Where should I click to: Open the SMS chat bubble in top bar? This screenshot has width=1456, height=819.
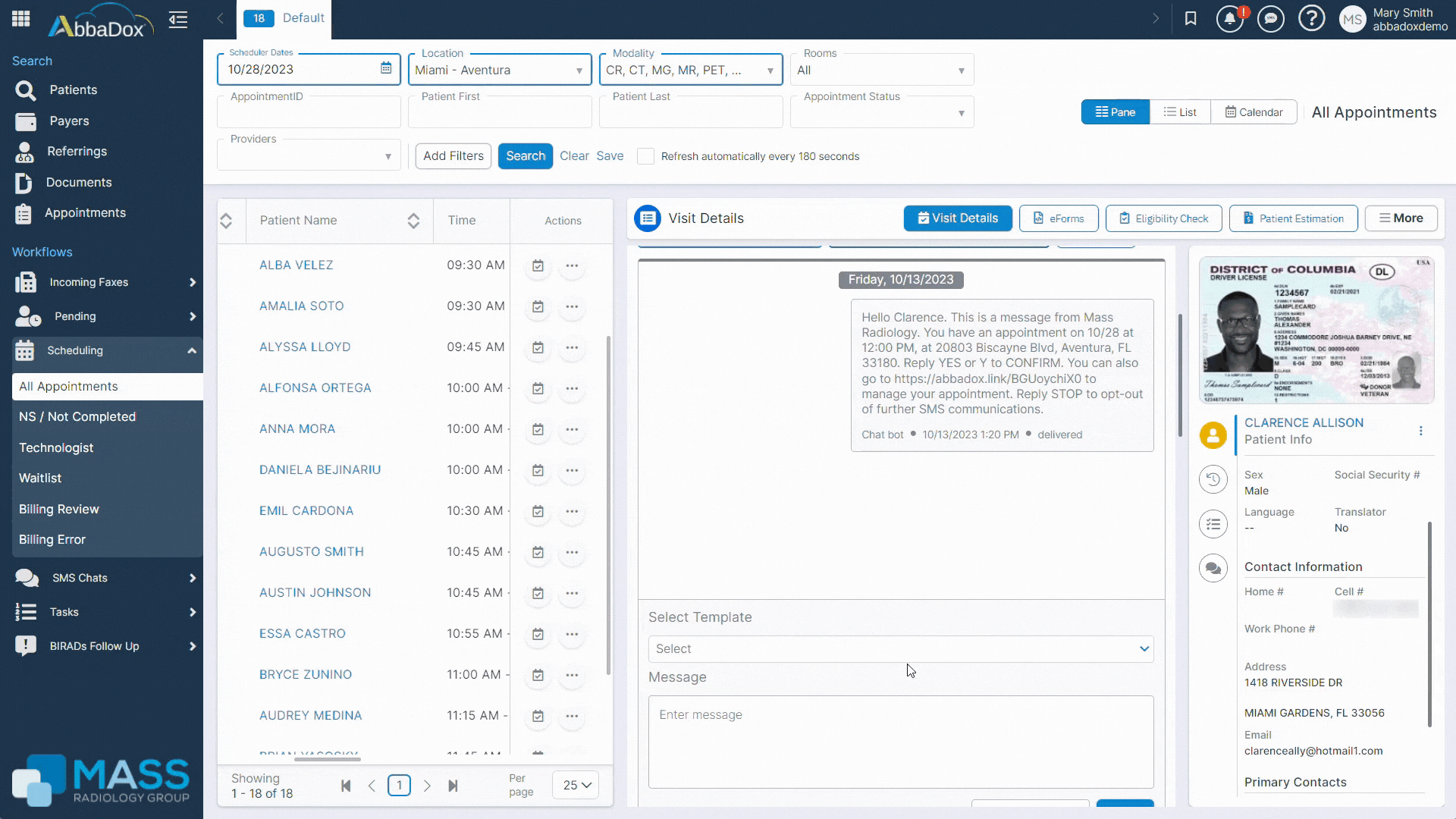coord(1270,18)
